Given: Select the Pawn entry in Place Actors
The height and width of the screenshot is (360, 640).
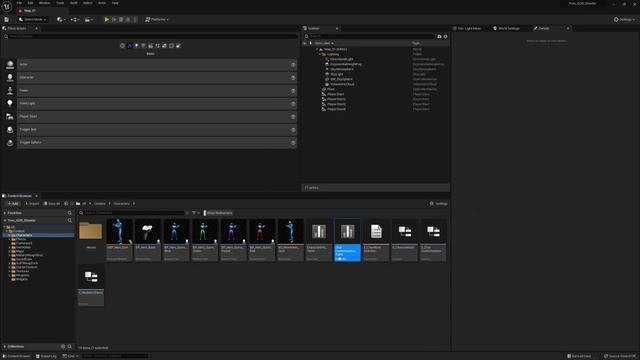Looking at the screenshot, I should (x=157, y=91).
